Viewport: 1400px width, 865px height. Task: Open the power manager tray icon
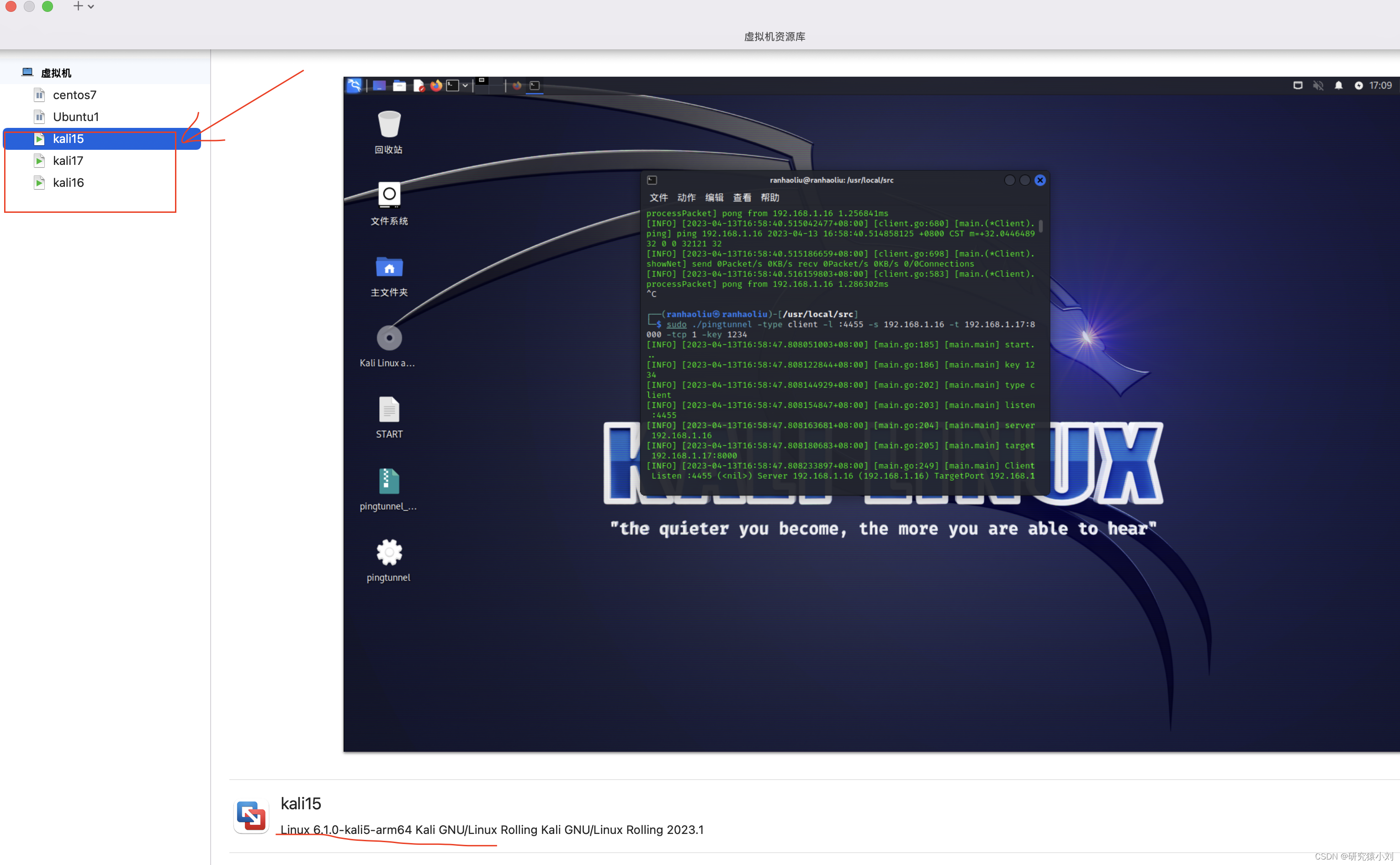tap(1358, 85)
